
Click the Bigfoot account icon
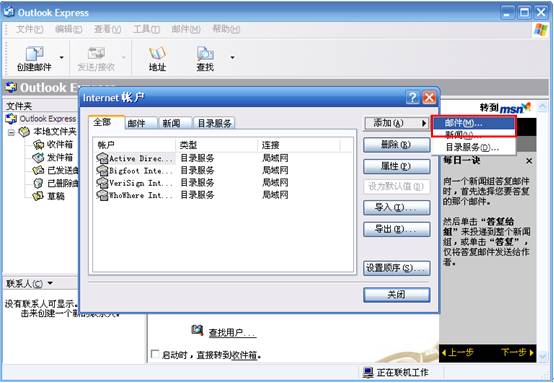click(102, 170)
